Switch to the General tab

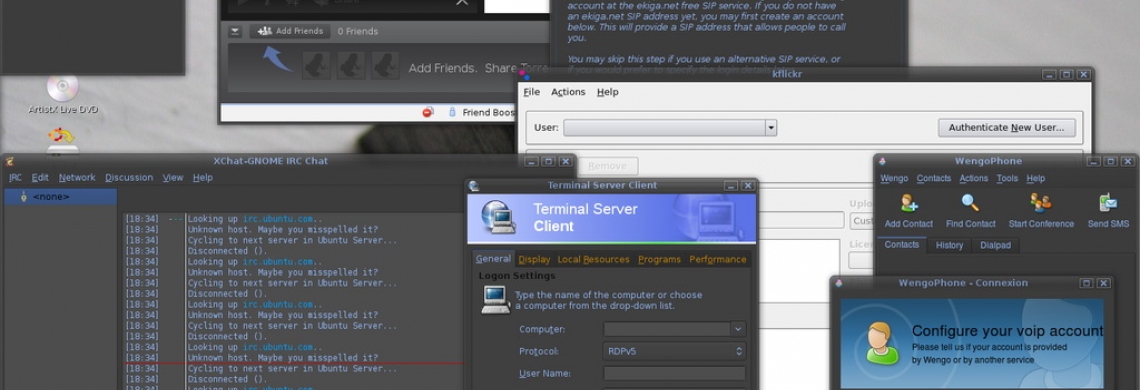[x=493, y=259]
